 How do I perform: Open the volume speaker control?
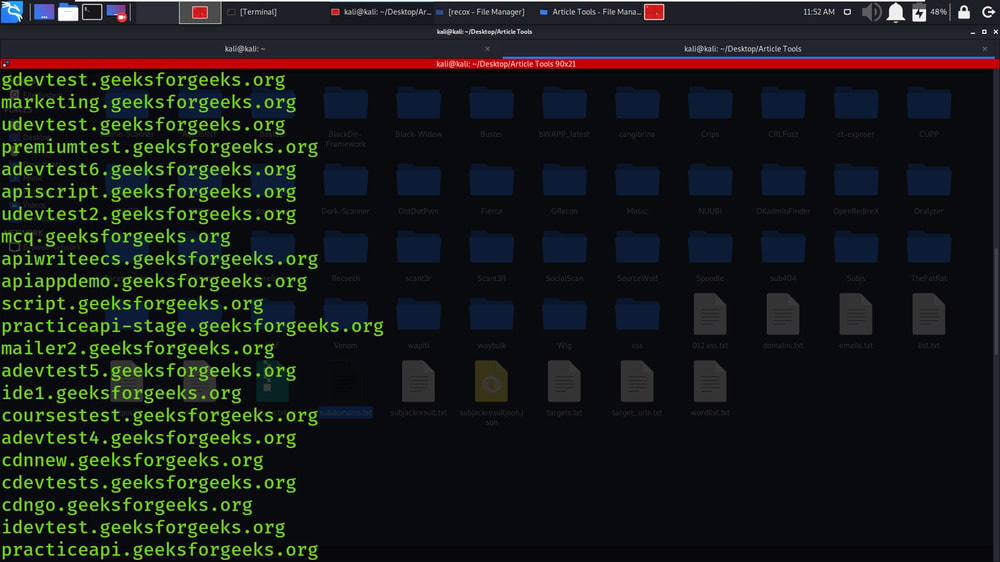tap(871, 12)
